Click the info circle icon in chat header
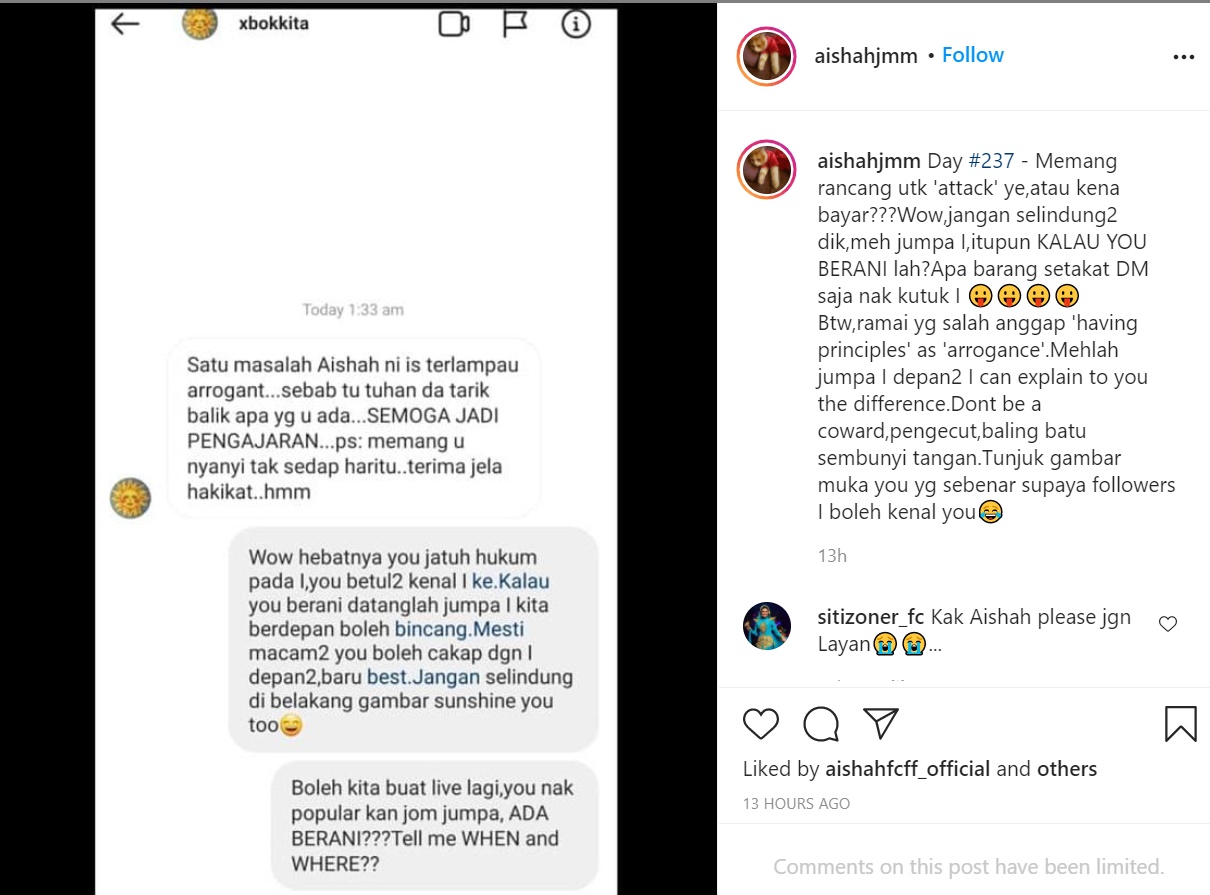This screenshot has width=1210, height=895. click(x=576, y=24)
